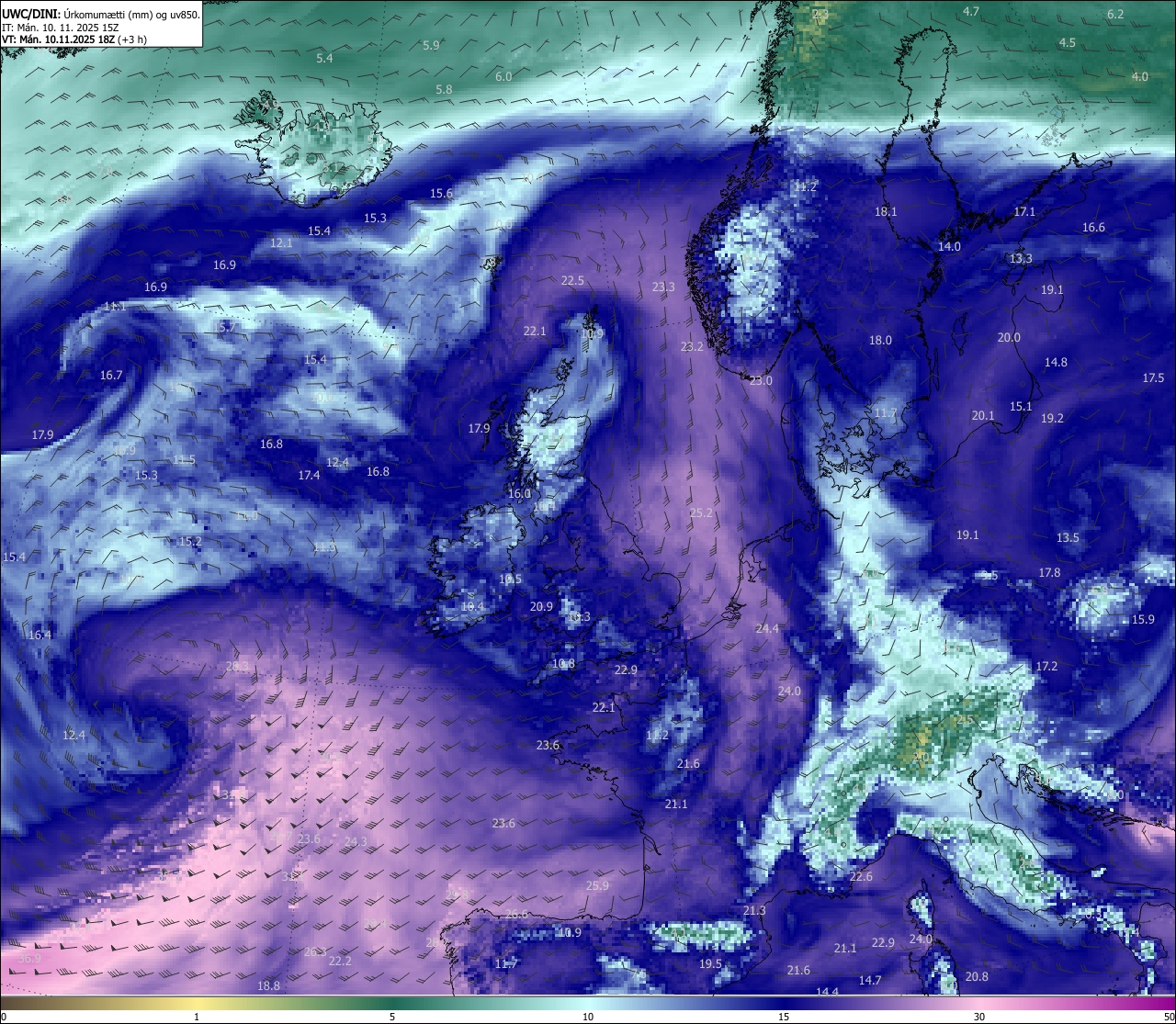The height and width of the screenshot is (1024, 1176).
Task: Click the 23.3 value label
Action: coord(663,287)
